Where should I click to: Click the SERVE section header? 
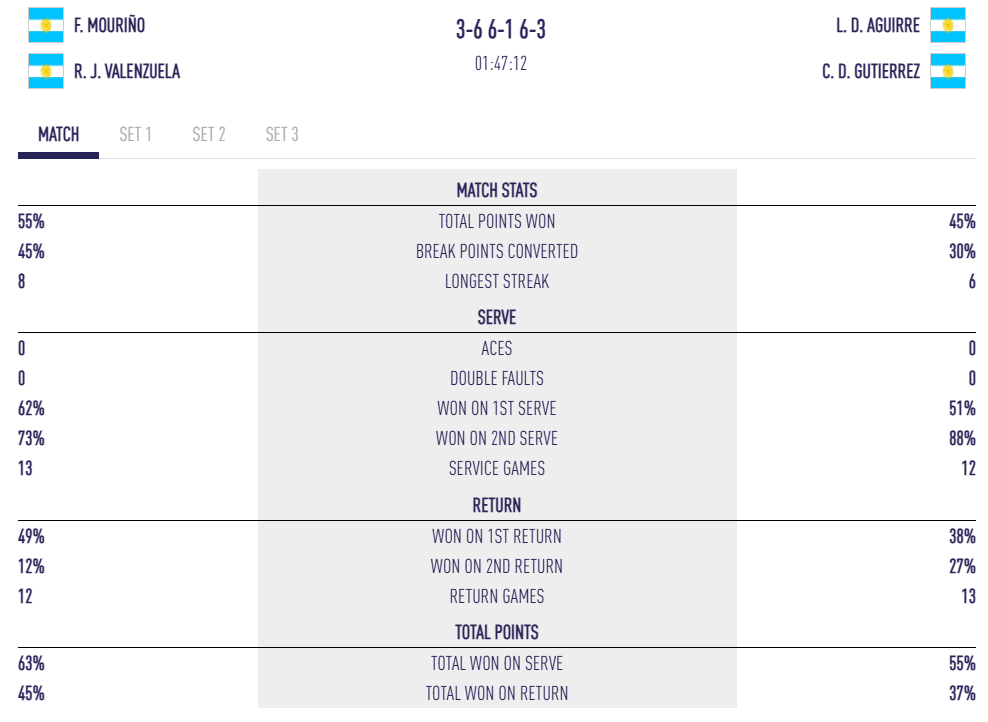[497, 317]
